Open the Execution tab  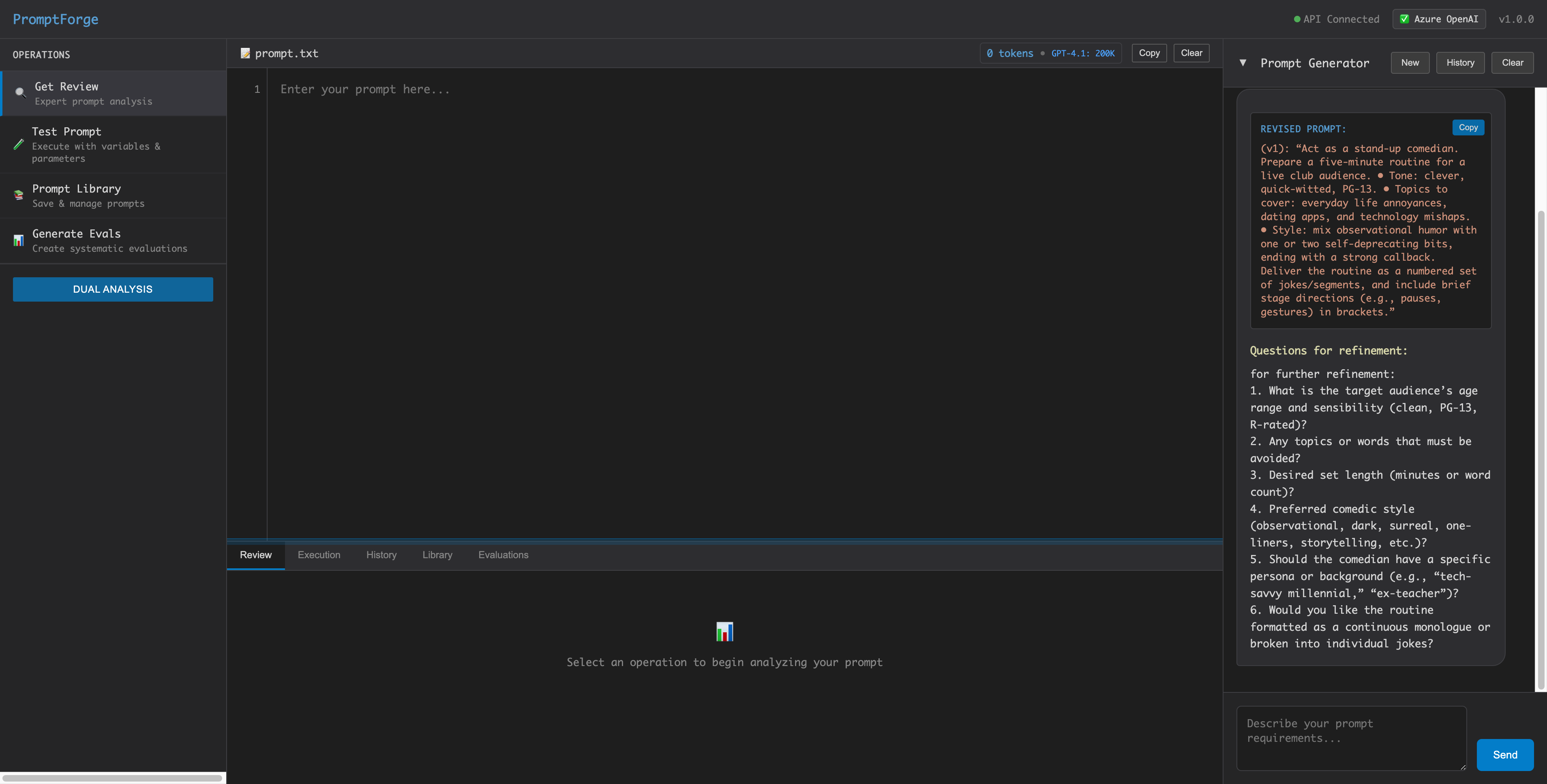coord(319,555)
